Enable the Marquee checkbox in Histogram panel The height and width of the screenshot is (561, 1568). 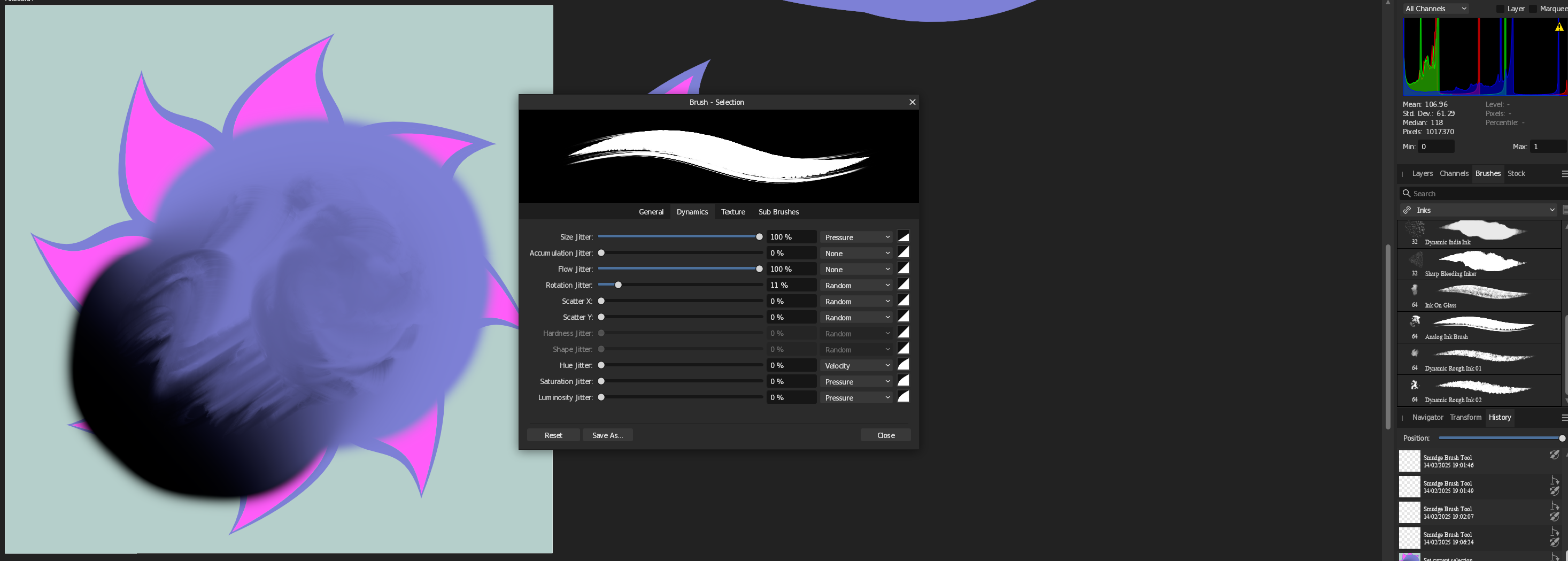(x=1533, y=9)
